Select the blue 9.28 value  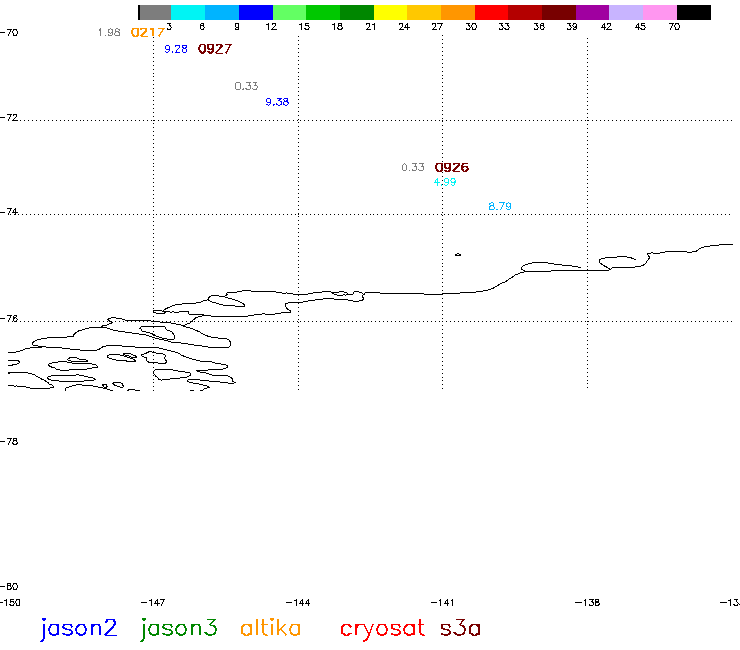[176, 49]
